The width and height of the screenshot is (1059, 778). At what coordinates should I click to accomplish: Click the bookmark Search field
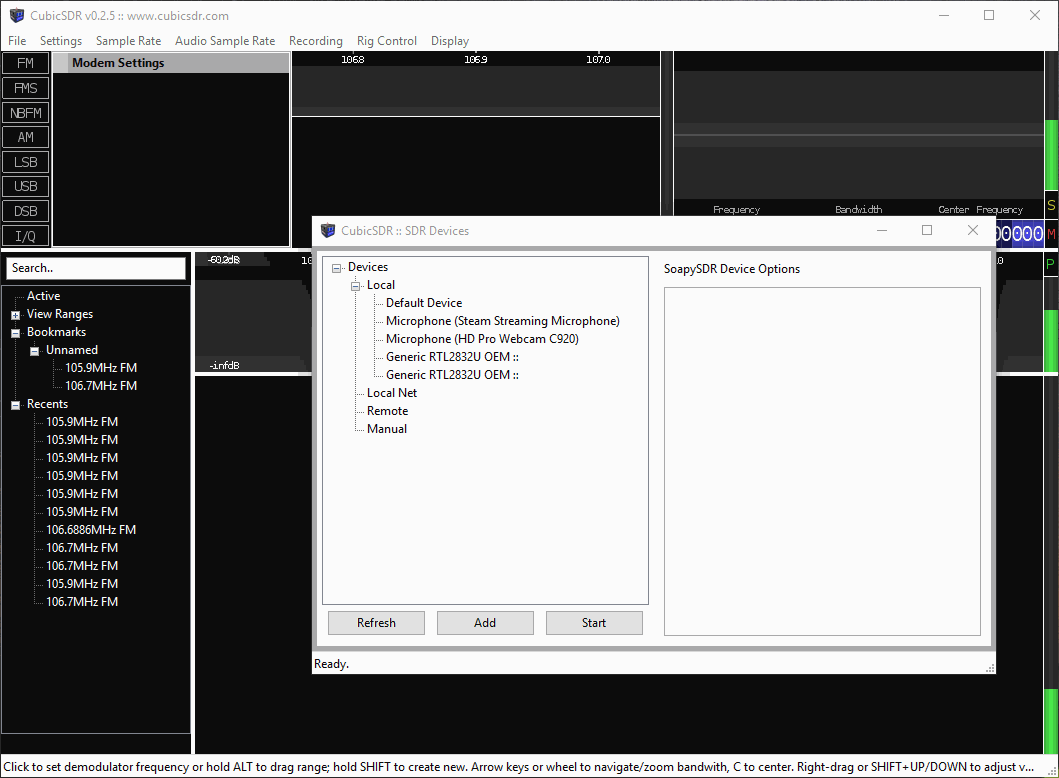tap(95, 268)
